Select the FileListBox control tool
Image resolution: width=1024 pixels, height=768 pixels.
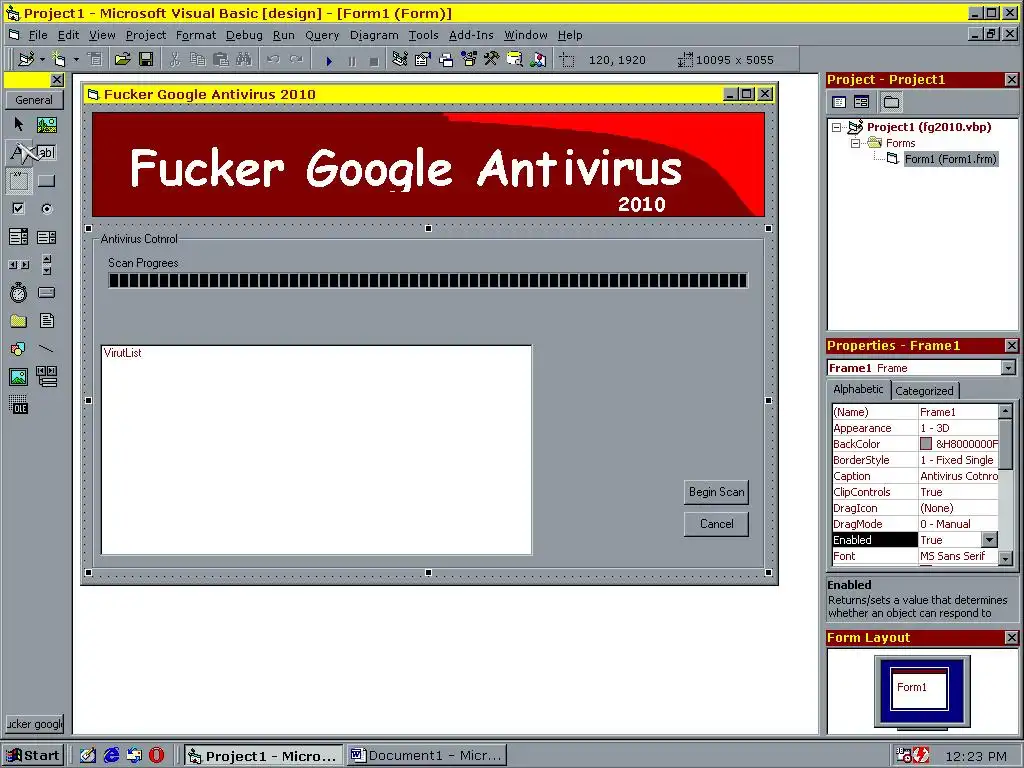tap(46, 321)
